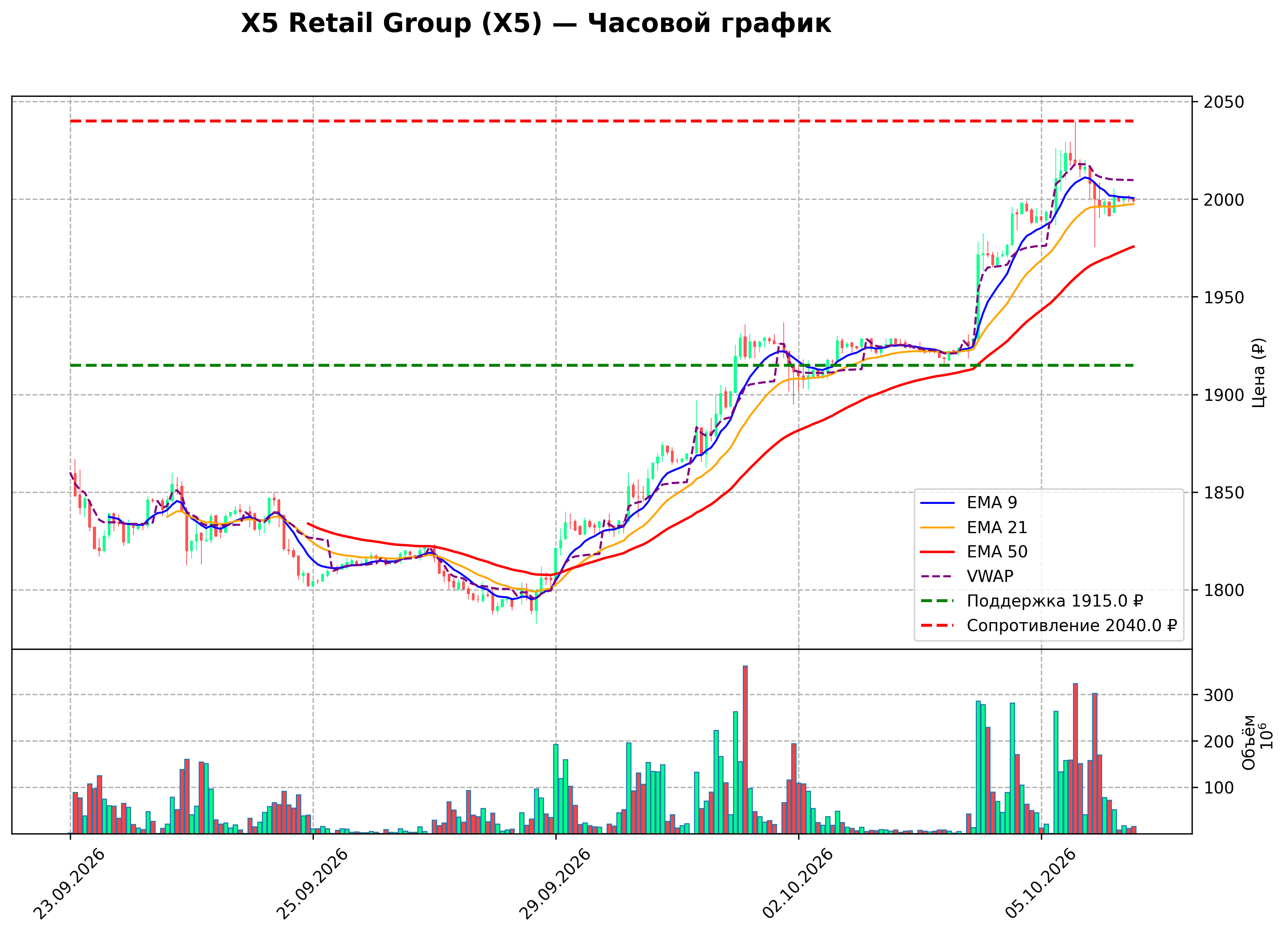Click the volume axis label 300

coord(1219,696)
